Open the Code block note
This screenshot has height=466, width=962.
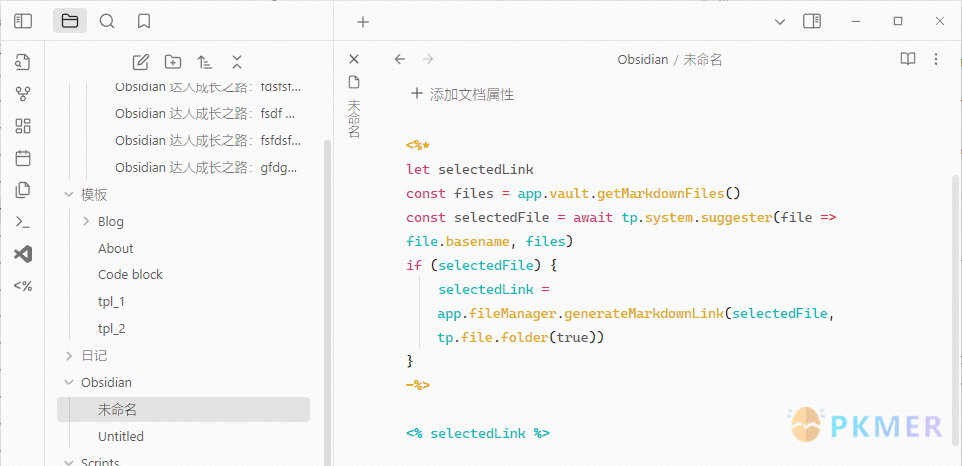coord(130,275)
